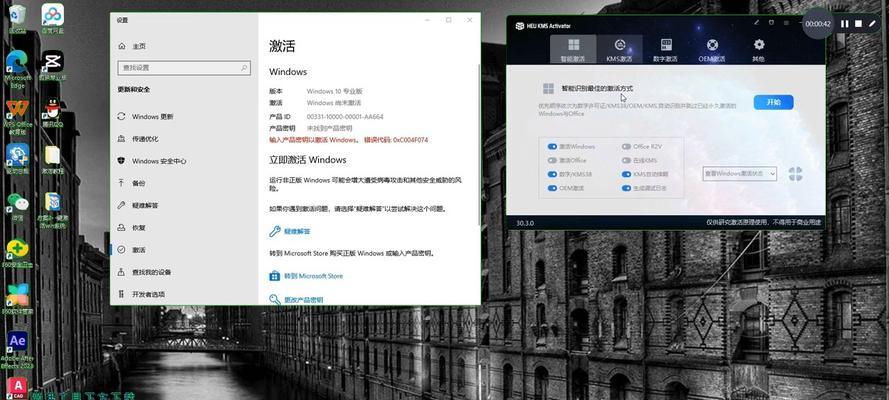This screenshot has width=889, height=400.
Task: Toggle the KMS自动续期 switch
Action: tap(626, 174)
